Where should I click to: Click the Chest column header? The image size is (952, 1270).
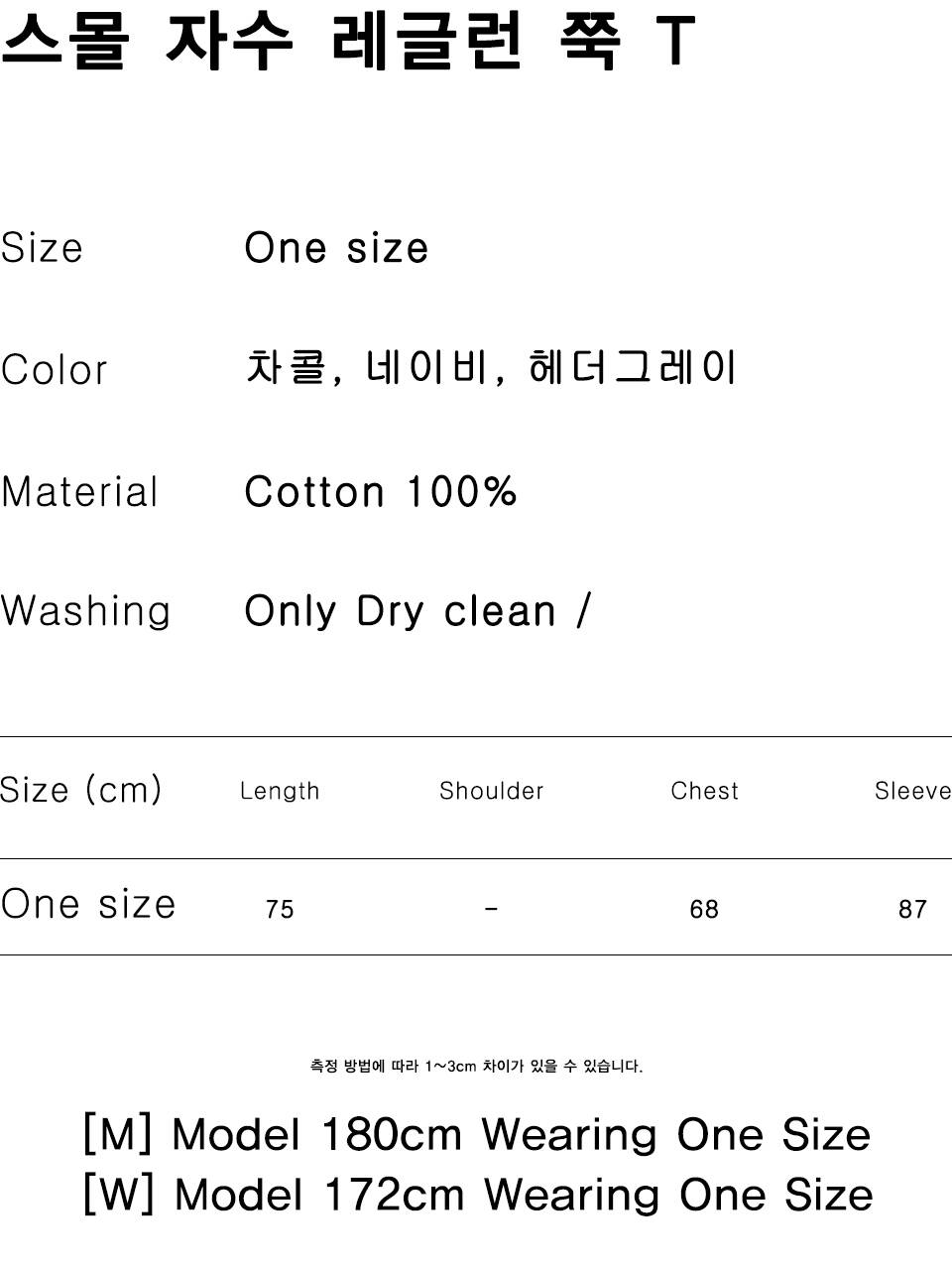(705, 791)
